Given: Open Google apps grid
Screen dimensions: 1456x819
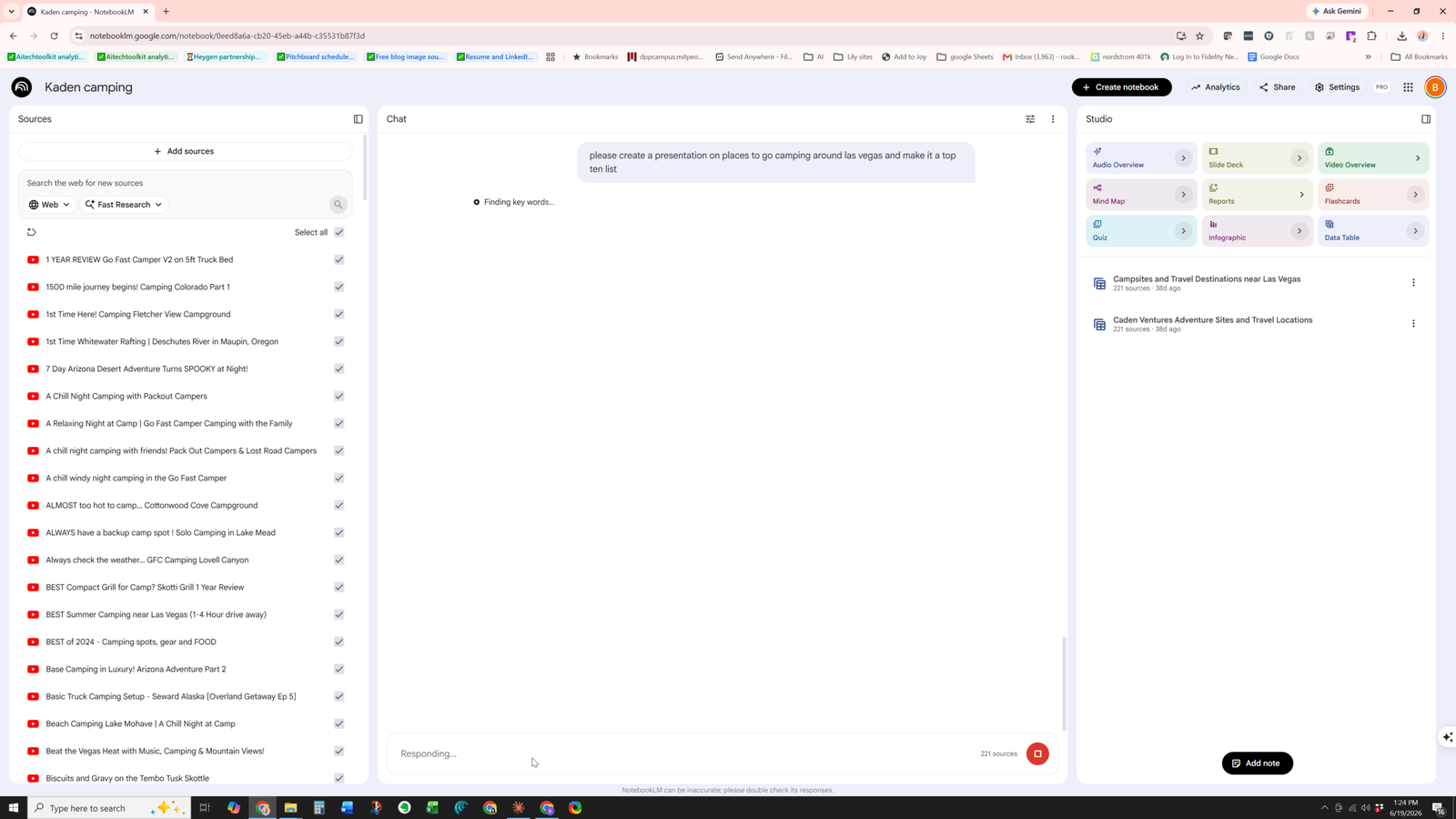Looking at the screenshot, I should 1408,87.
